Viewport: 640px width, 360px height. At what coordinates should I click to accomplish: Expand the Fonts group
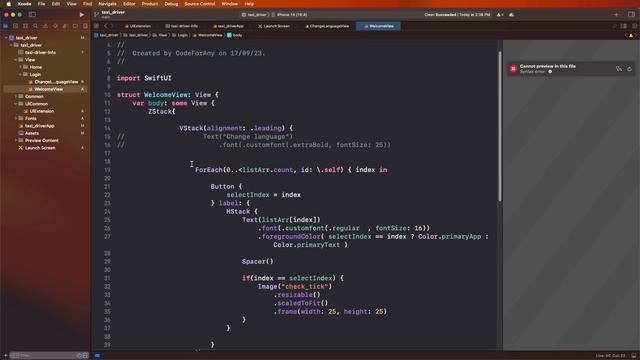click(16, 119)
